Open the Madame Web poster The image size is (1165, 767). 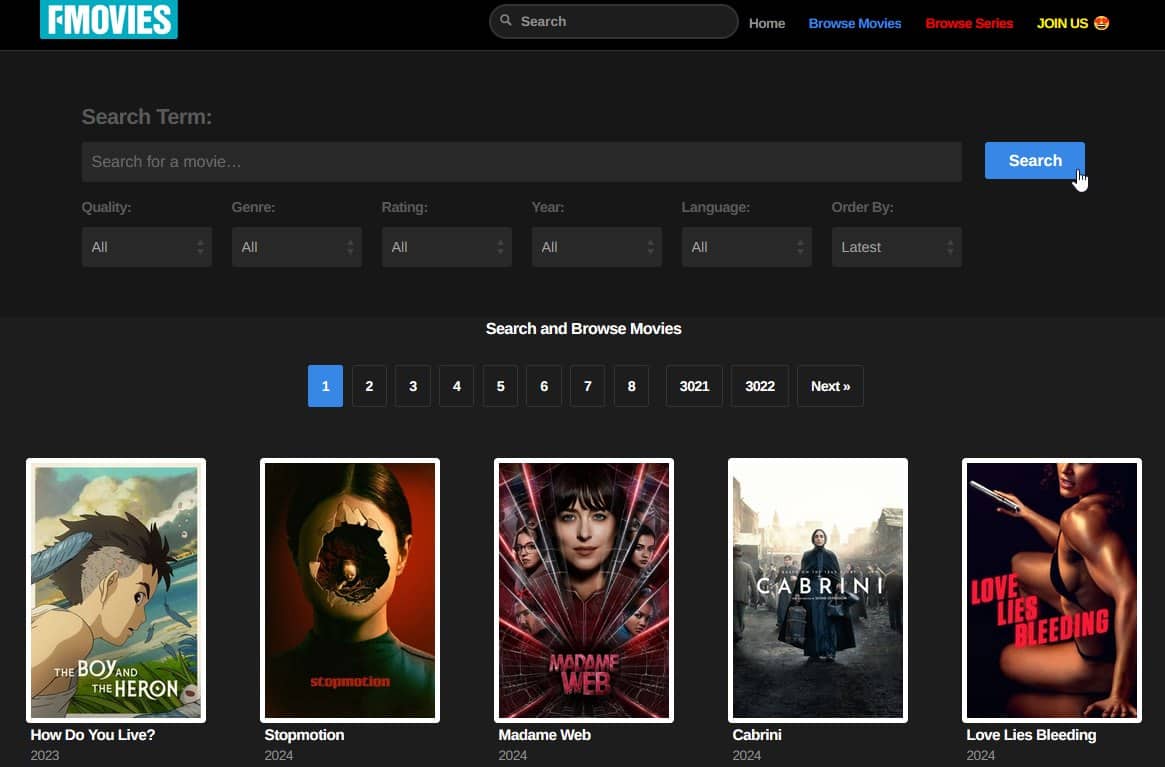click(x=584, y=590)
